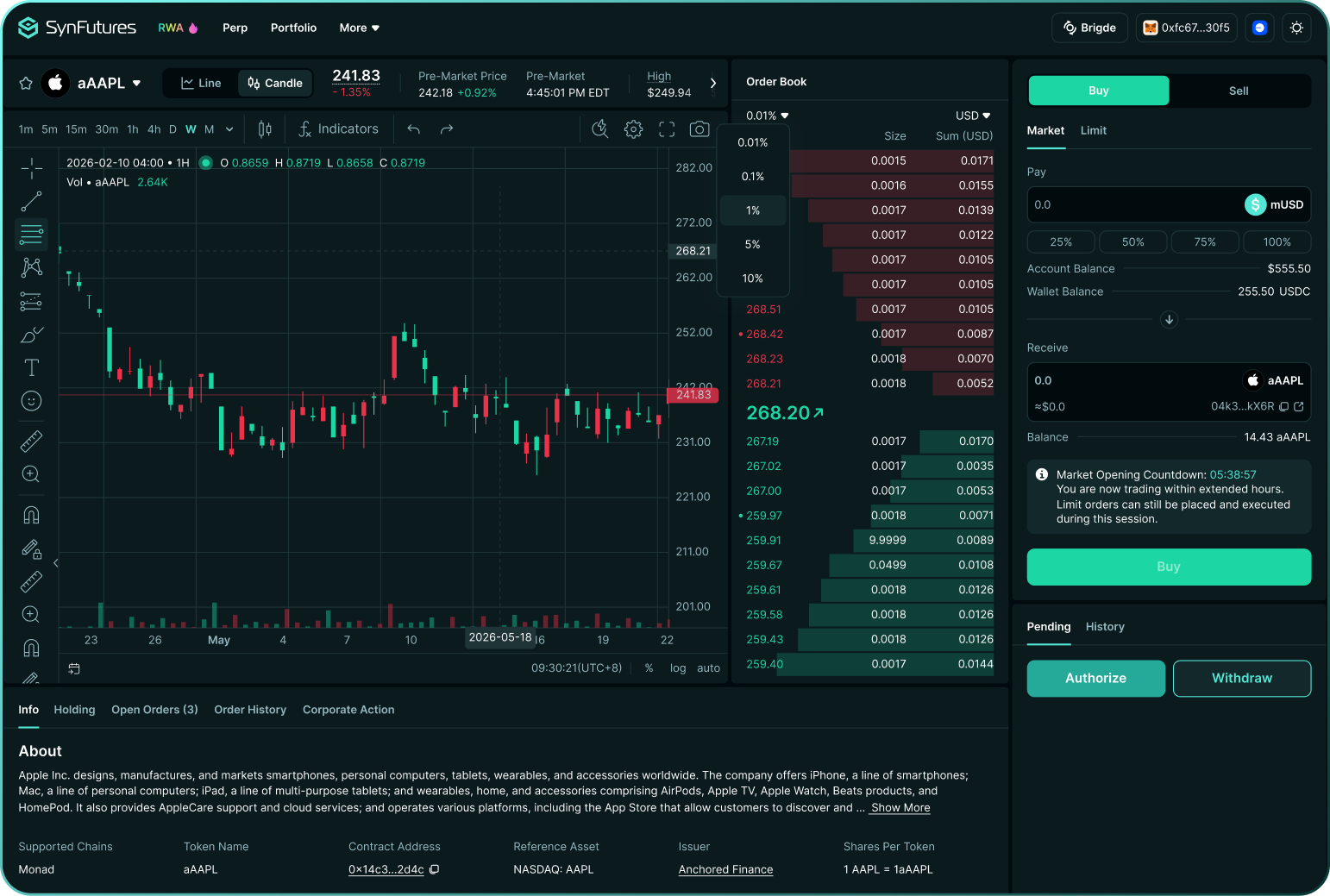1330x896 pixels.
Task: Open the emoji icons tool
Action: pos(31,401)
